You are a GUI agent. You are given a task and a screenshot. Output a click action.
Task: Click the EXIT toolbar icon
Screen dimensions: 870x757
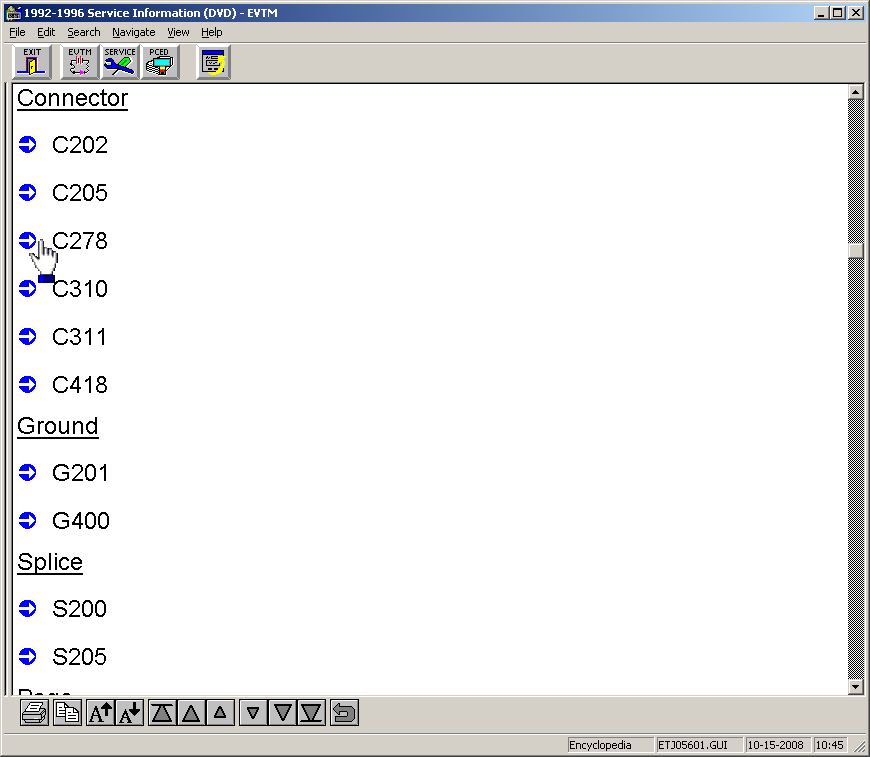point(32,62)
